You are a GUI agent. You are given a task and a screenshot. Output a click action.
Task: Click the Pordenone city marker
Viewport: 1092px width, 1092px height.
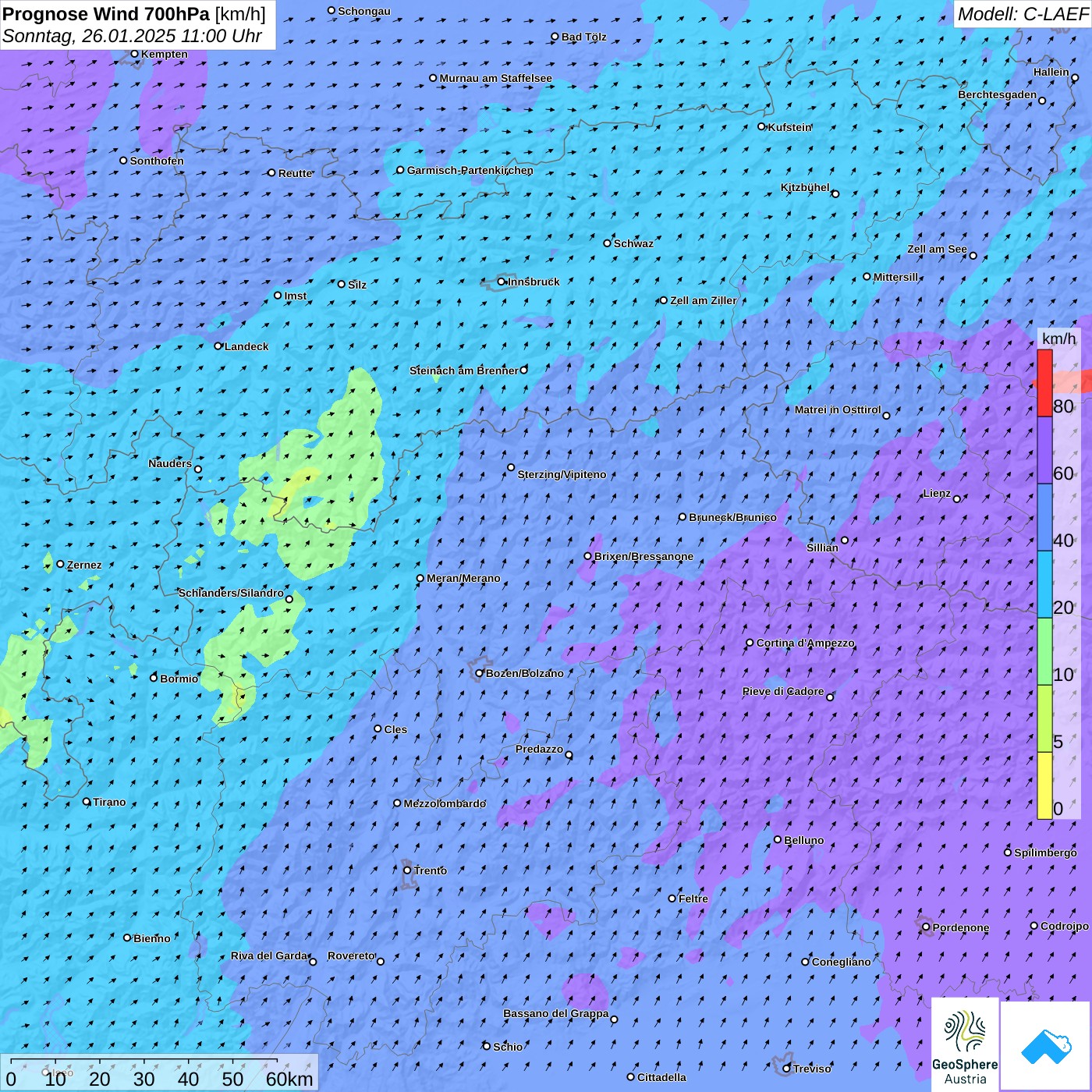point(926,927)
